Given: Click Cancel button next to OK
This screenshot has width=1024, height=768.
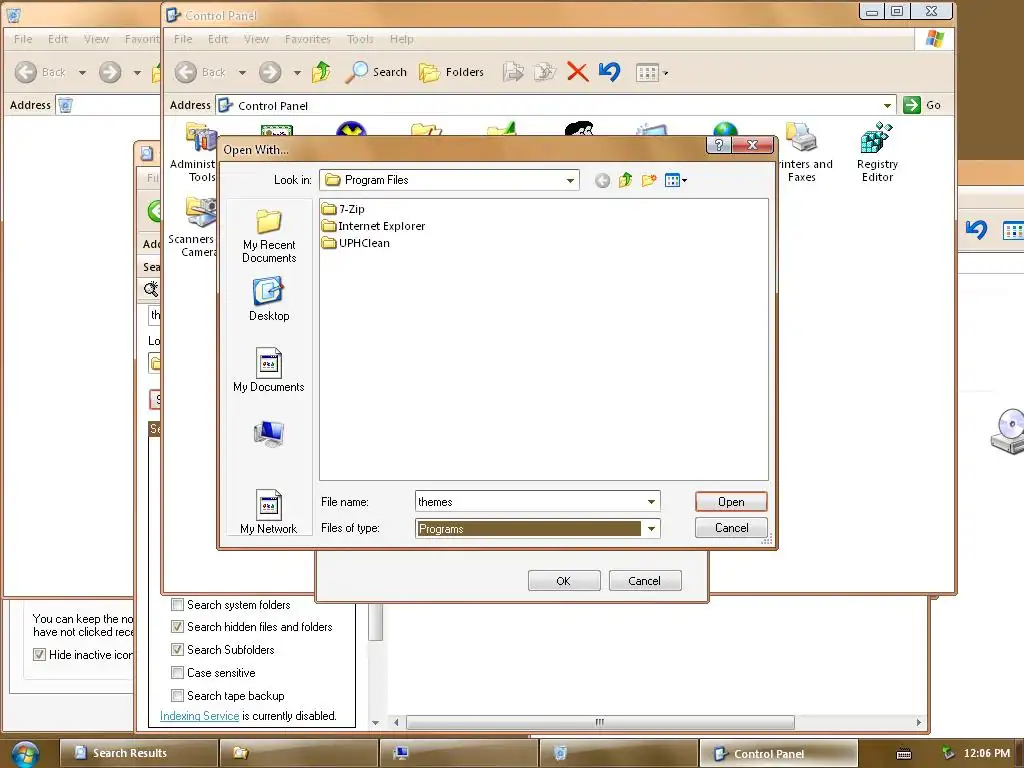Looking at the screenshot, I should [645, 581].
